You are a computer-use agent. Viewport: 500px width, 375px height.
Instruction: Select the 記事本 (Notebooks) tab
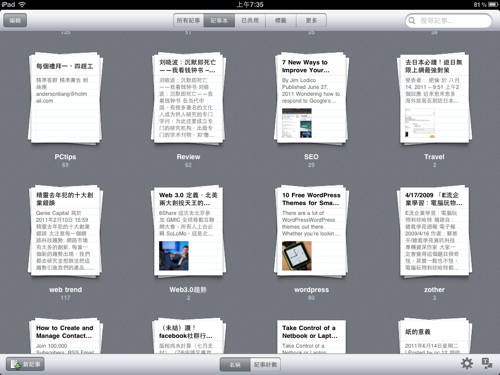pyautogui.click(x=219, y=20)
